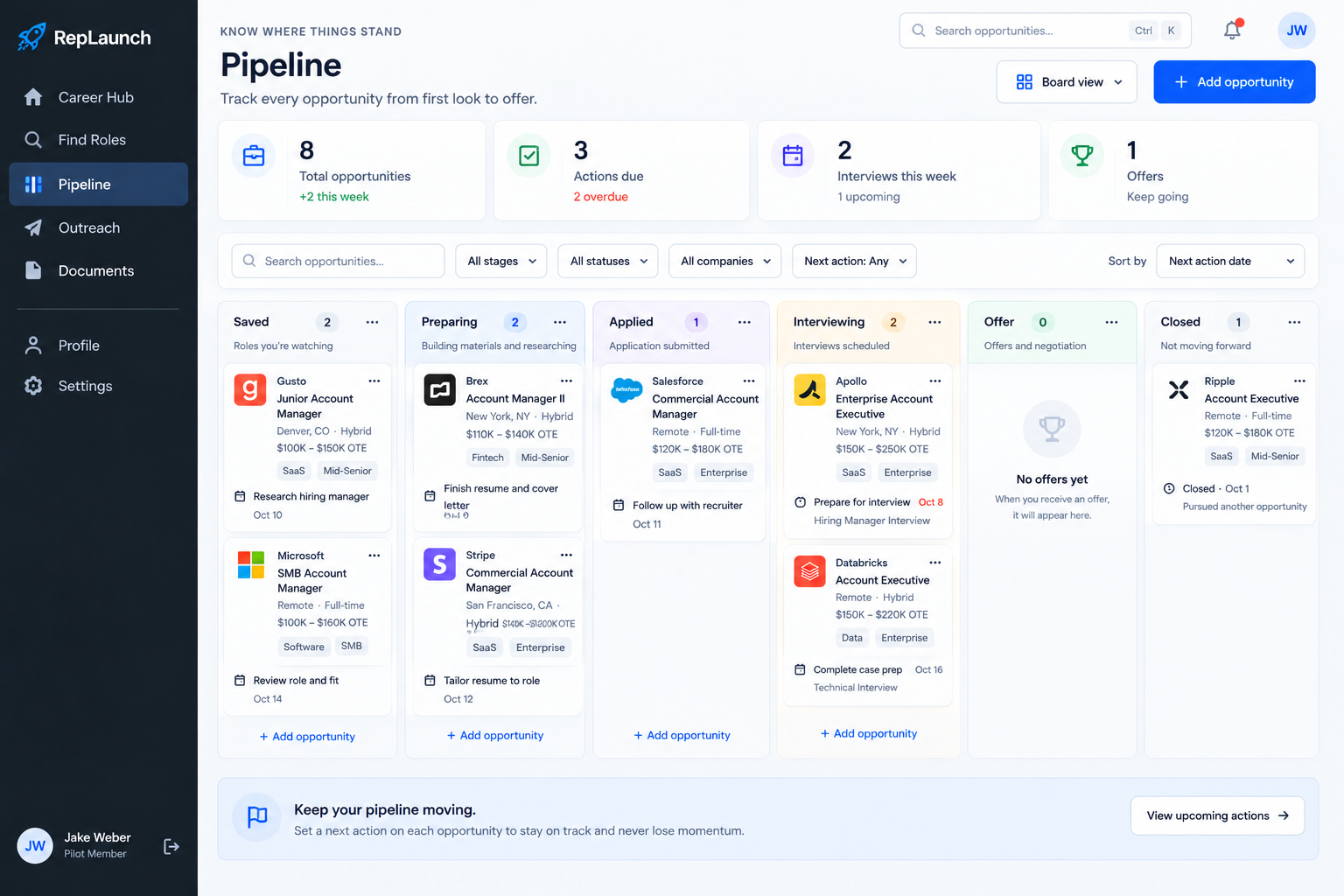
Task: Open the Microsoft card options menu
Action: pyautogui.click(x=374, y=556)
